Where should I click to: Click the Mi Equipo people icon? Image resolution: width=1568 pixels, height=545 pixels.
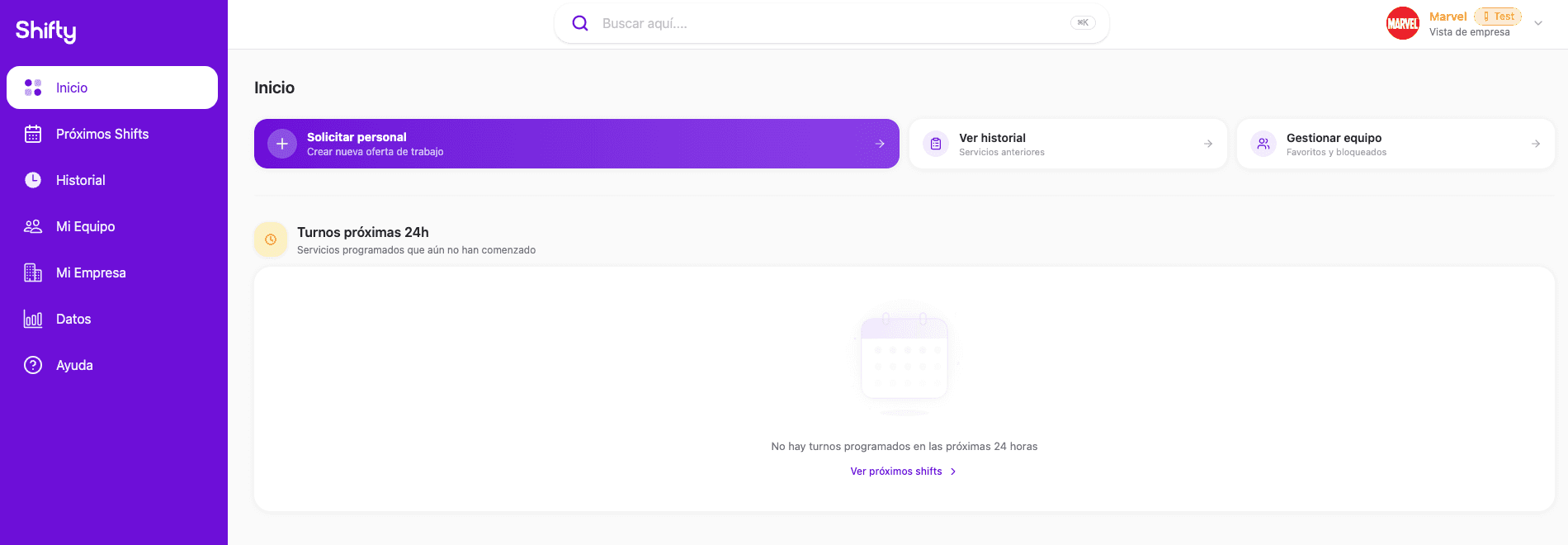33,226
